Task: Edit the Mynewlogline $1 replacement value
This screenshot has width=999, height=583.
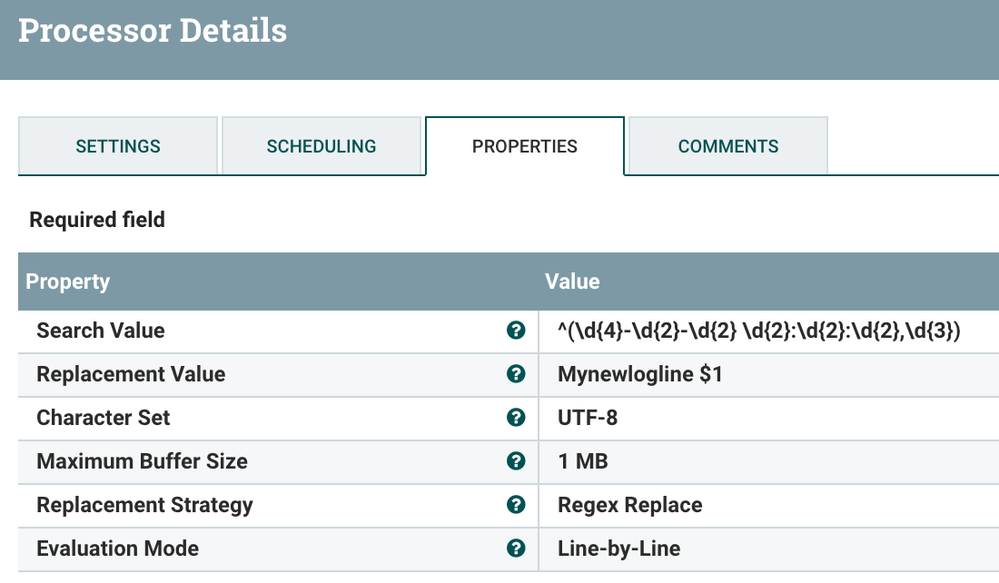Action: pos(640,374)
